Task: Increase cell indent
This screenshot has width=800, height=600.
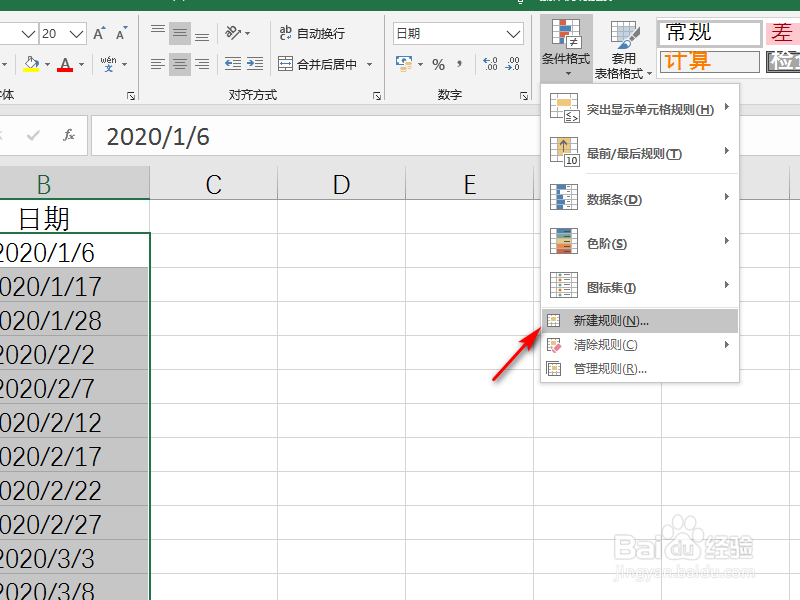Action: pyautogui.click(x=255, y=64)
